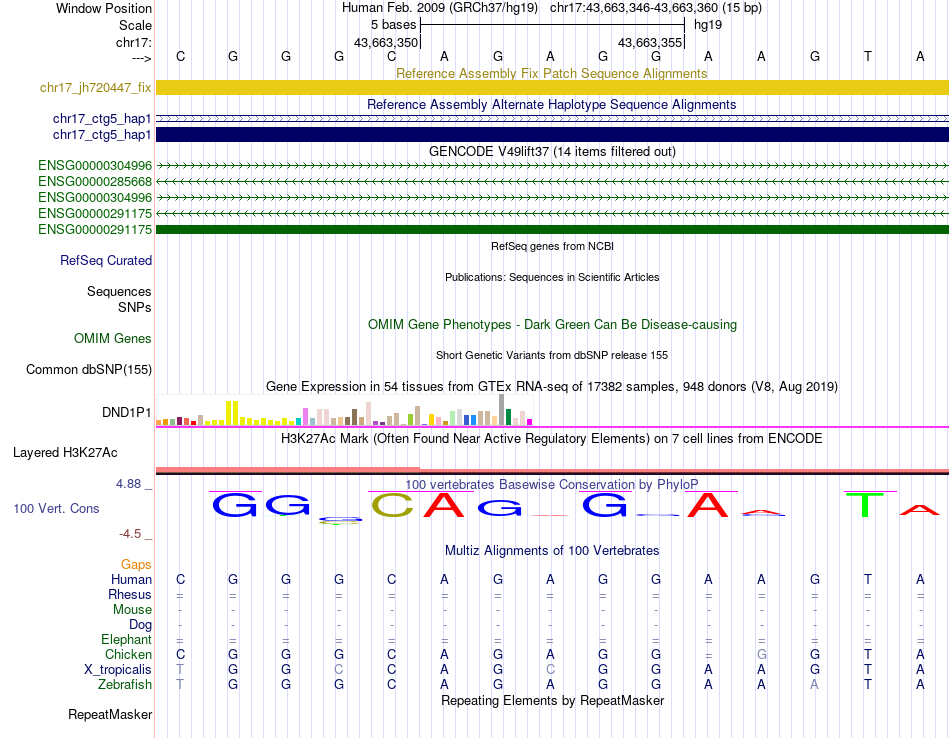Click the DND1P1 gene label

(x=126, y=413)
